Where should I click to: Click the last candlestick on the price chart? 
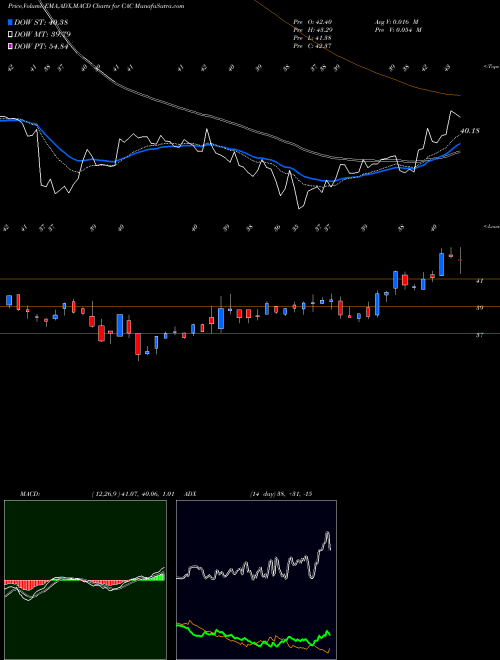[x=460, y=260]
